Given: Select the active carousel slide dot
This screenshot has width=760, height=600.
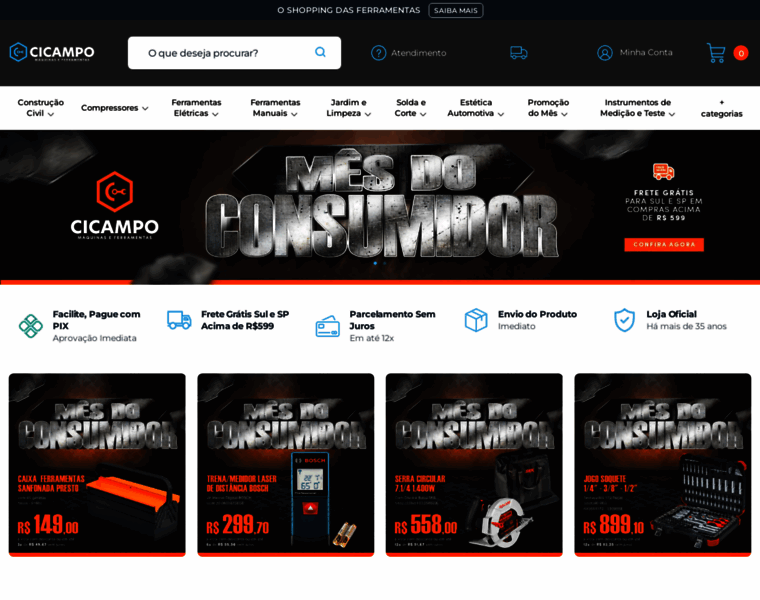Looking at the screenshot, I should tap(375, 263).
